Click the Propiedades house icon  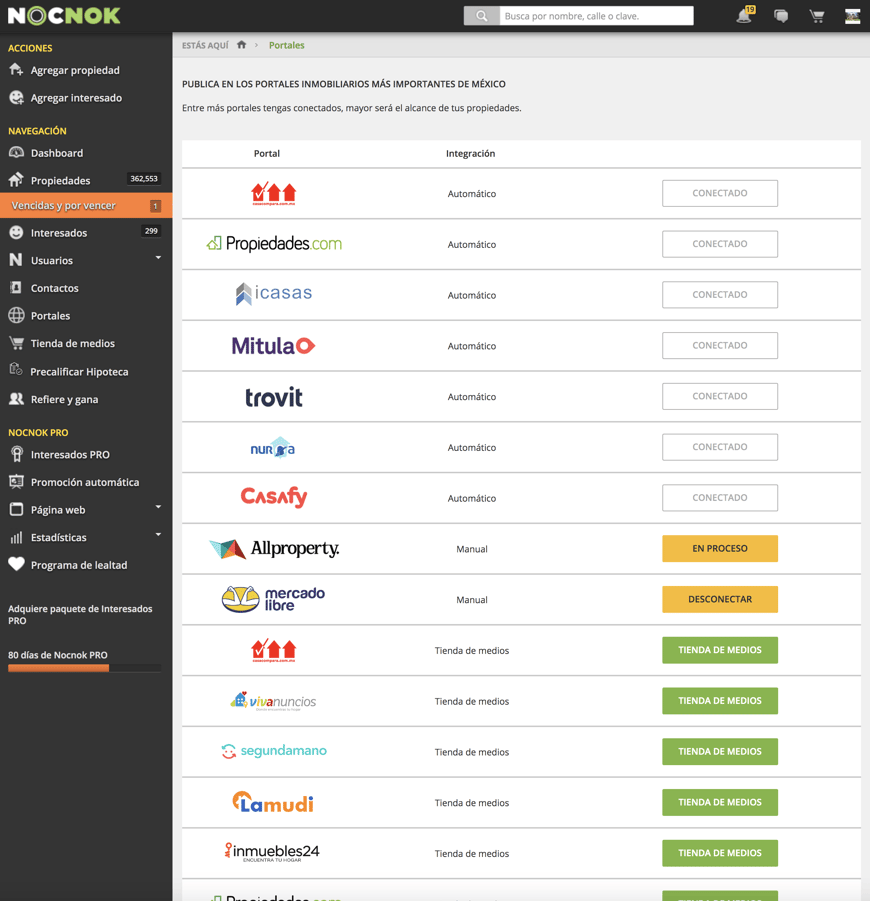point(16,180)
